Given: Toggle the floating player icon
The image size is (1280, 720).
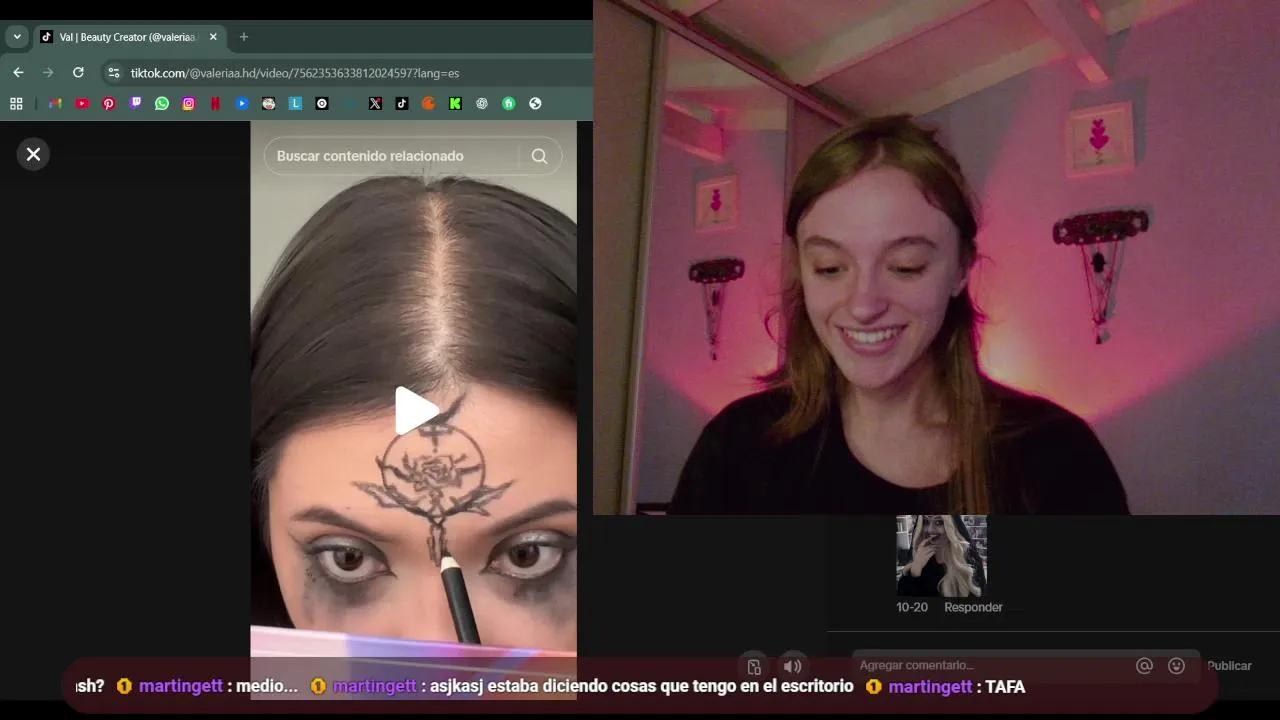Looking at the screenshot, I should coord(755,666).
